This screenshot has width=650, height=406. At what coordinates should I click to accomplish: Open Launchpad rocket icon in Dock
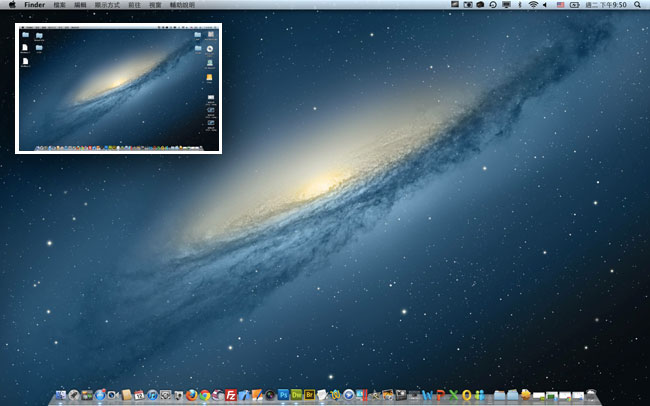[x=74, y=395]
